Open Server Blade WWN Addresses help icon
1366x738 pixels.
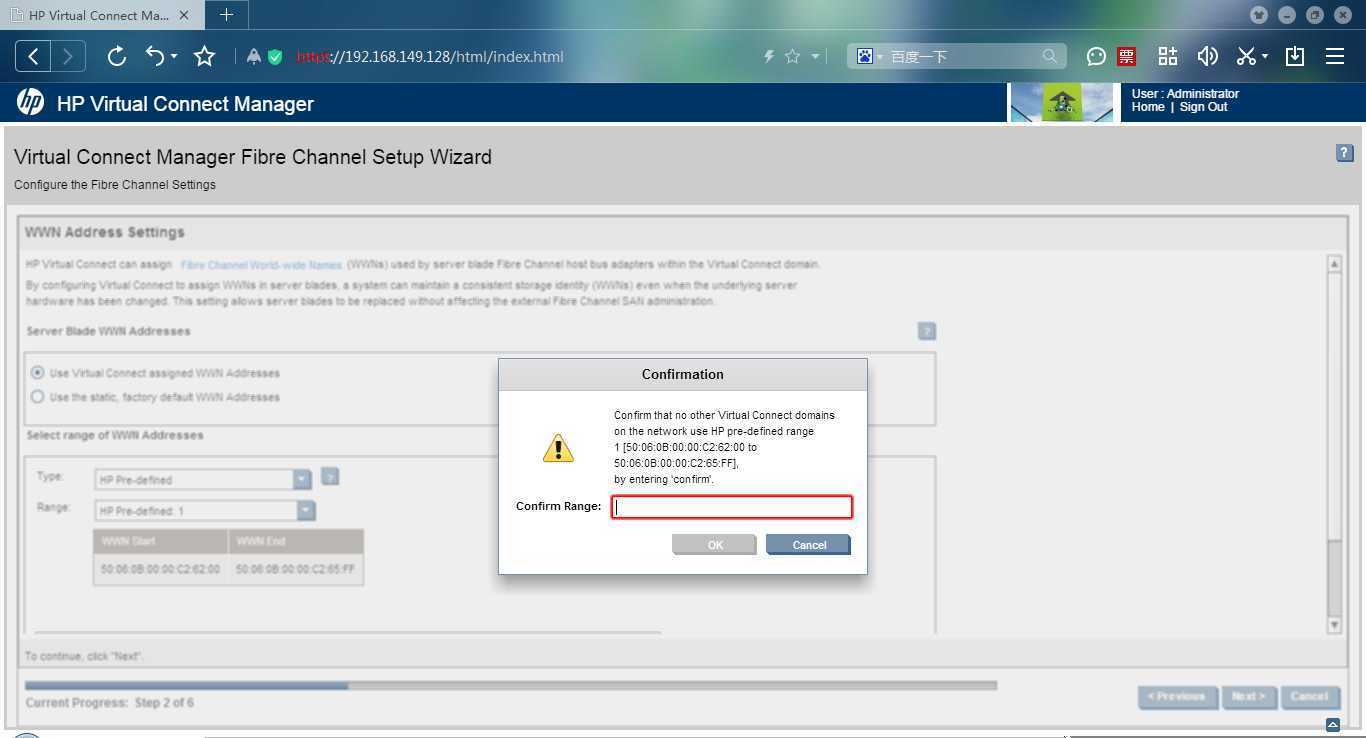coord(927,331)
